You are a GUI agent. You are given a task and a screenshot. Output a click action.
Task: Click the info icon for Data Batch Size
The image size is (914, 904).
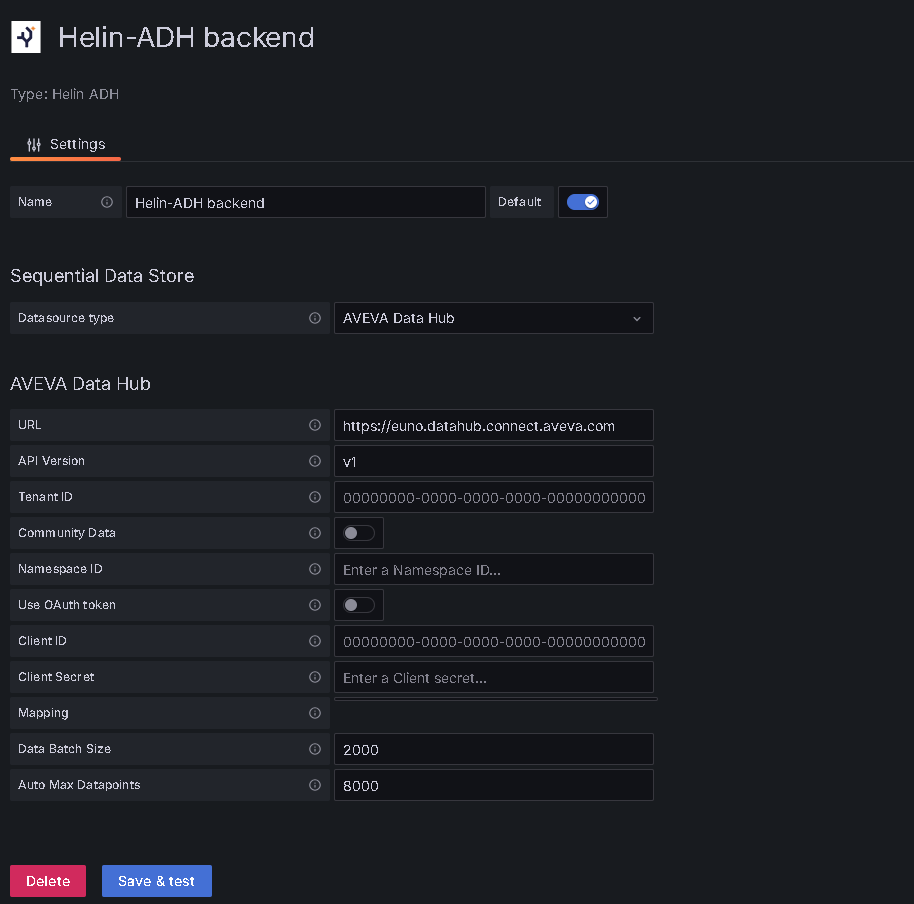click(315, 750)
